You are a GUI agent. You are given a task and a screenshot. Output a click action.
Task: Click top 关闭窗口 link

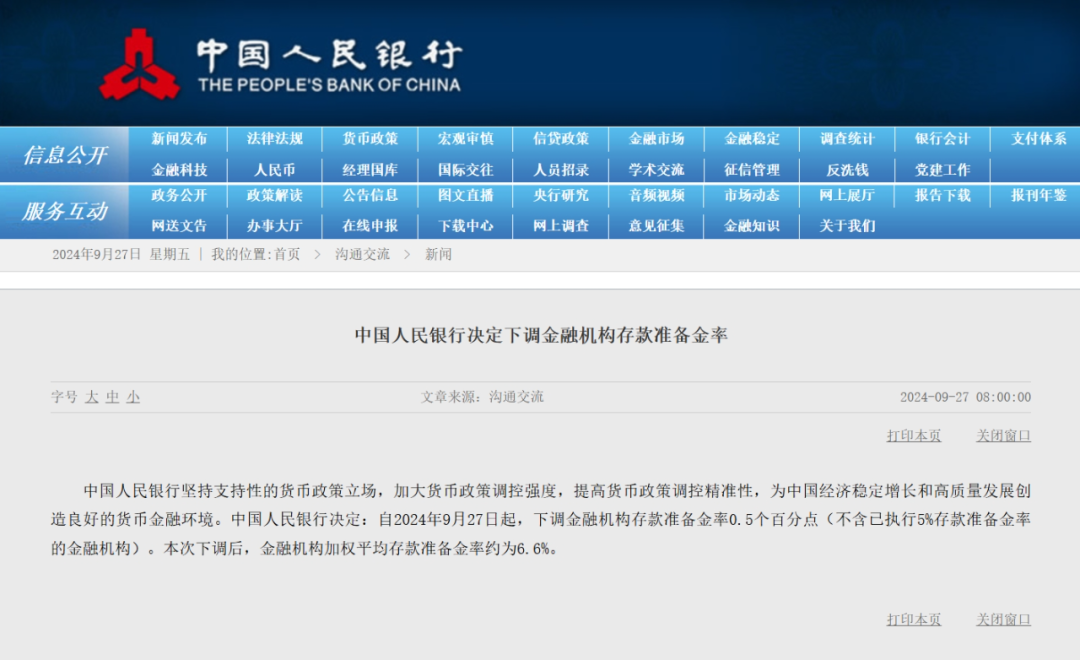[1003, 435]
